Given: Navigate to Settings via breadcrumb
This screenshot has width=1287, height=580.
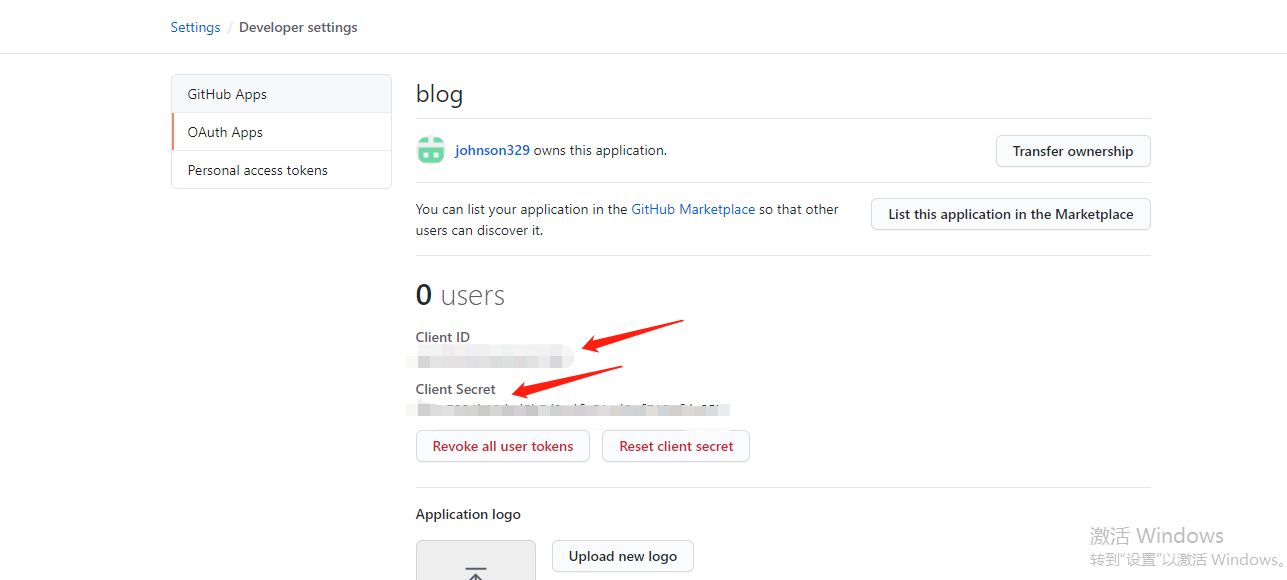Looking at the screenshot, I should pos(195,27).
